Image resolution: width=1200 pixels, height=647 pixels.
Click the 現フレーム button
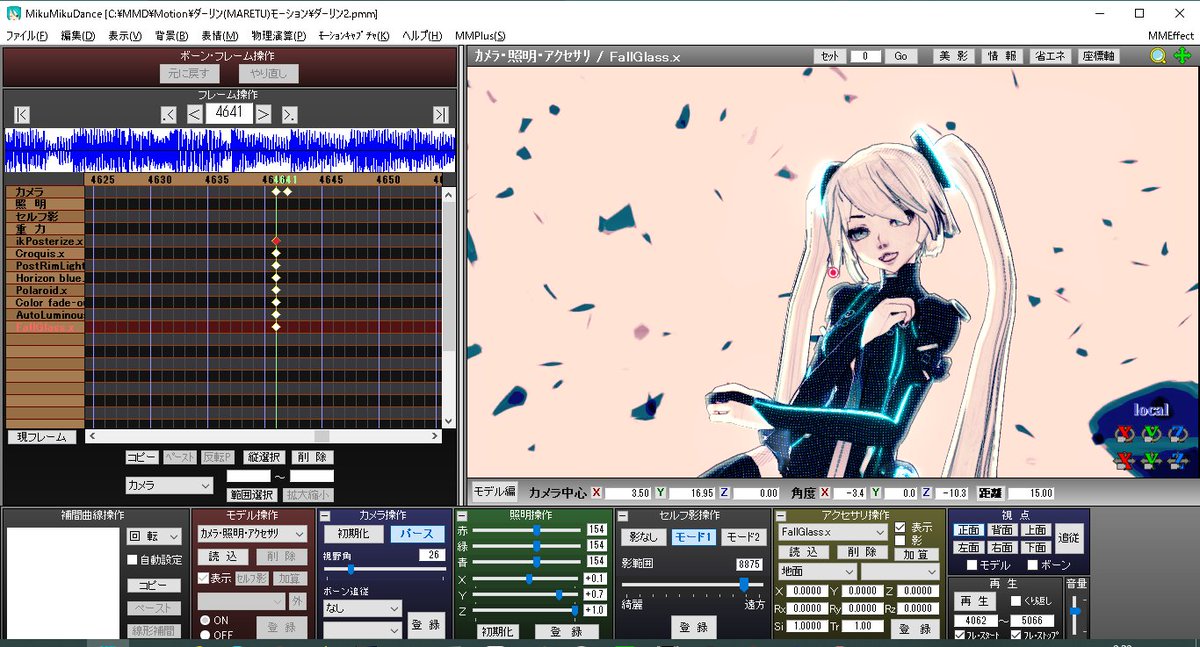click(x=42, y=437)
